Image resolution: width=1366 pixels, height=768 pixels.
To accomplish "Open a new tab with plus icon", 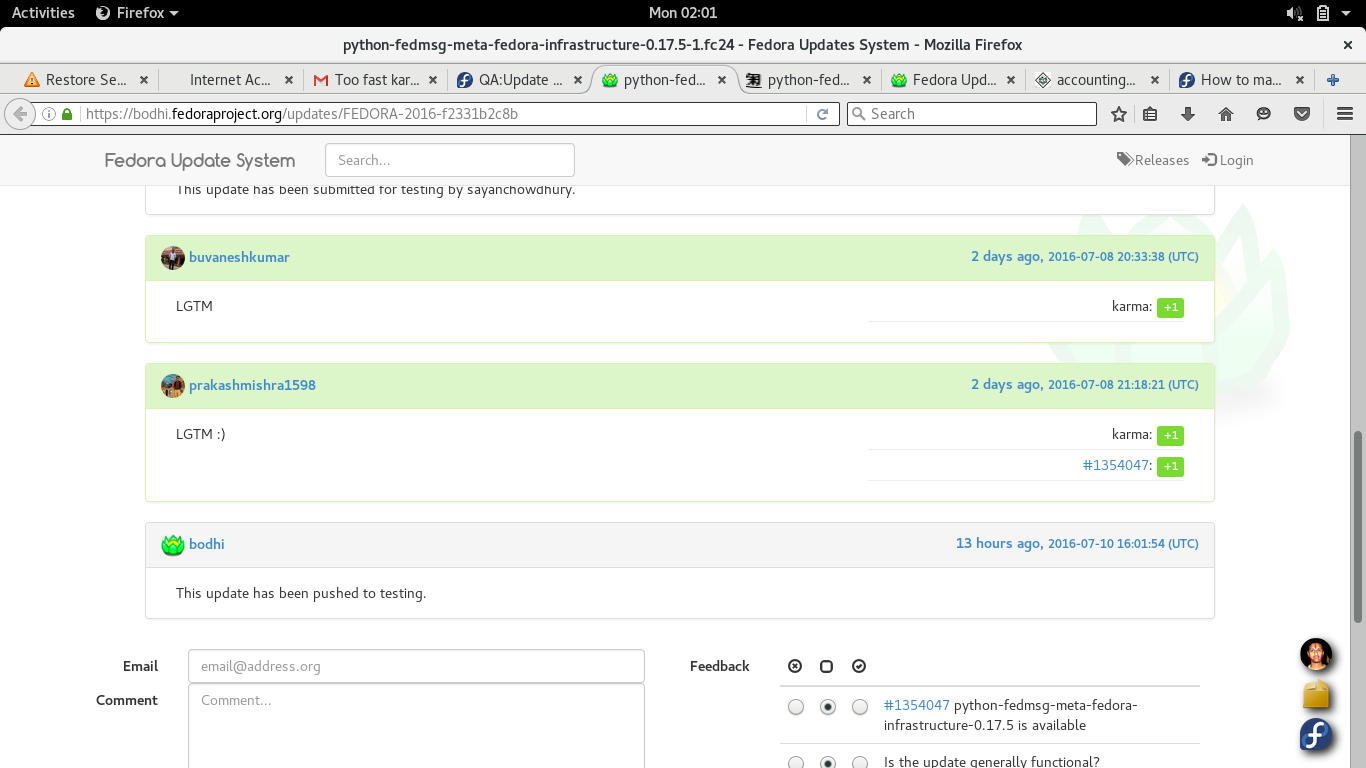I will (1332, 80).
